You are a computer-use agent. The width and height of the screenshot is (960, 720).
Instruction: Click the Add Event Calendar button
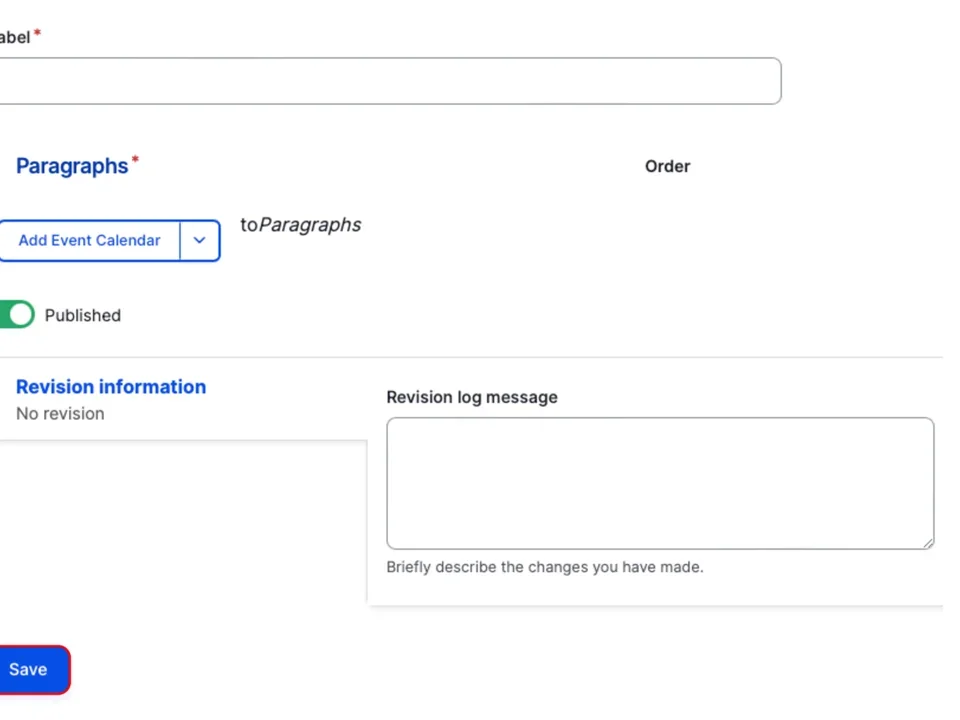click(x=89, y=240)
